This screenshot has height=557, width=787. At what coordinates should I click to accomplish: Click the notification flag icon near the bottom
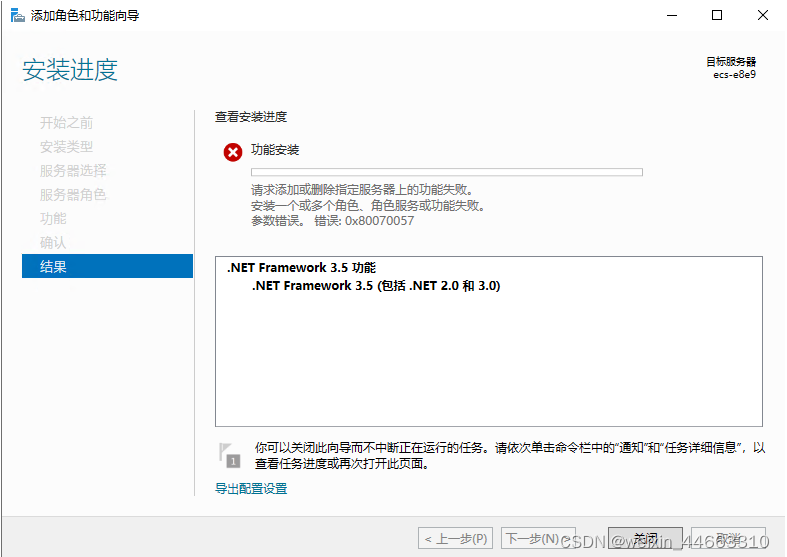[231, 454]
